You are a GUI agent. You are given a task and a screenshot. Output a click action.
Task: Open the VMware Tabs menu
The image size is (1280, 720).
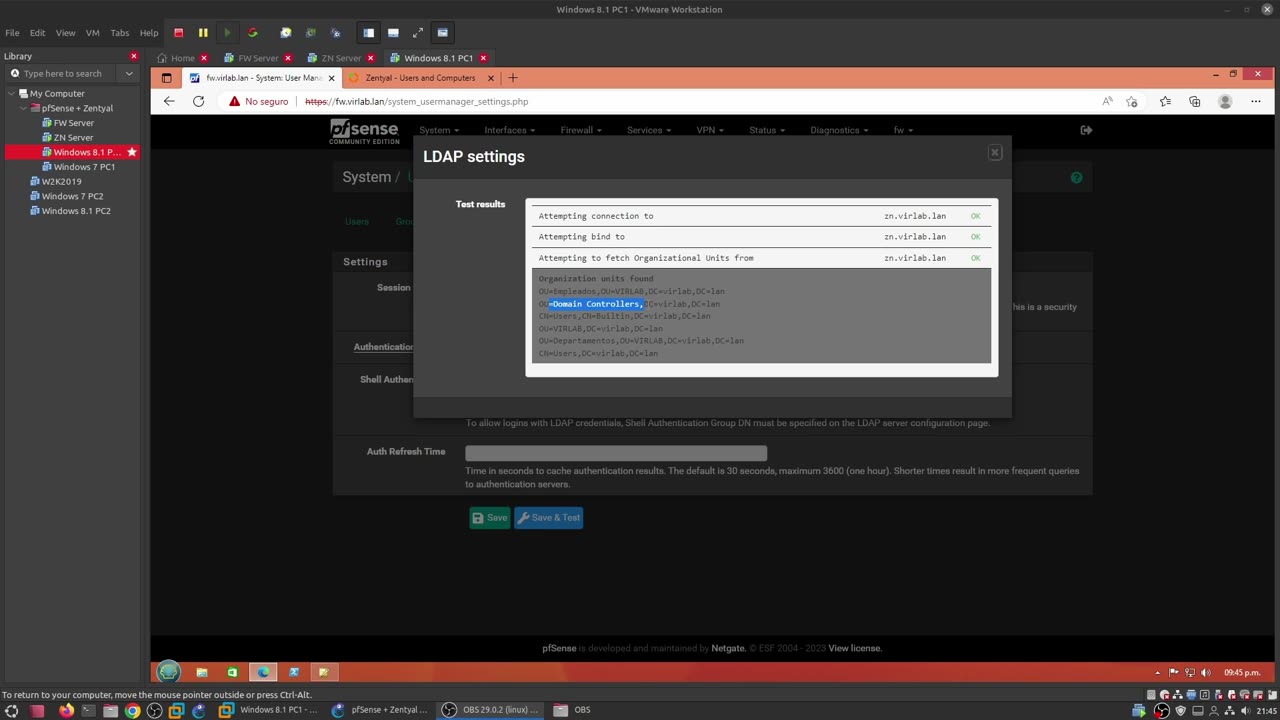click(x=120, y=33)
